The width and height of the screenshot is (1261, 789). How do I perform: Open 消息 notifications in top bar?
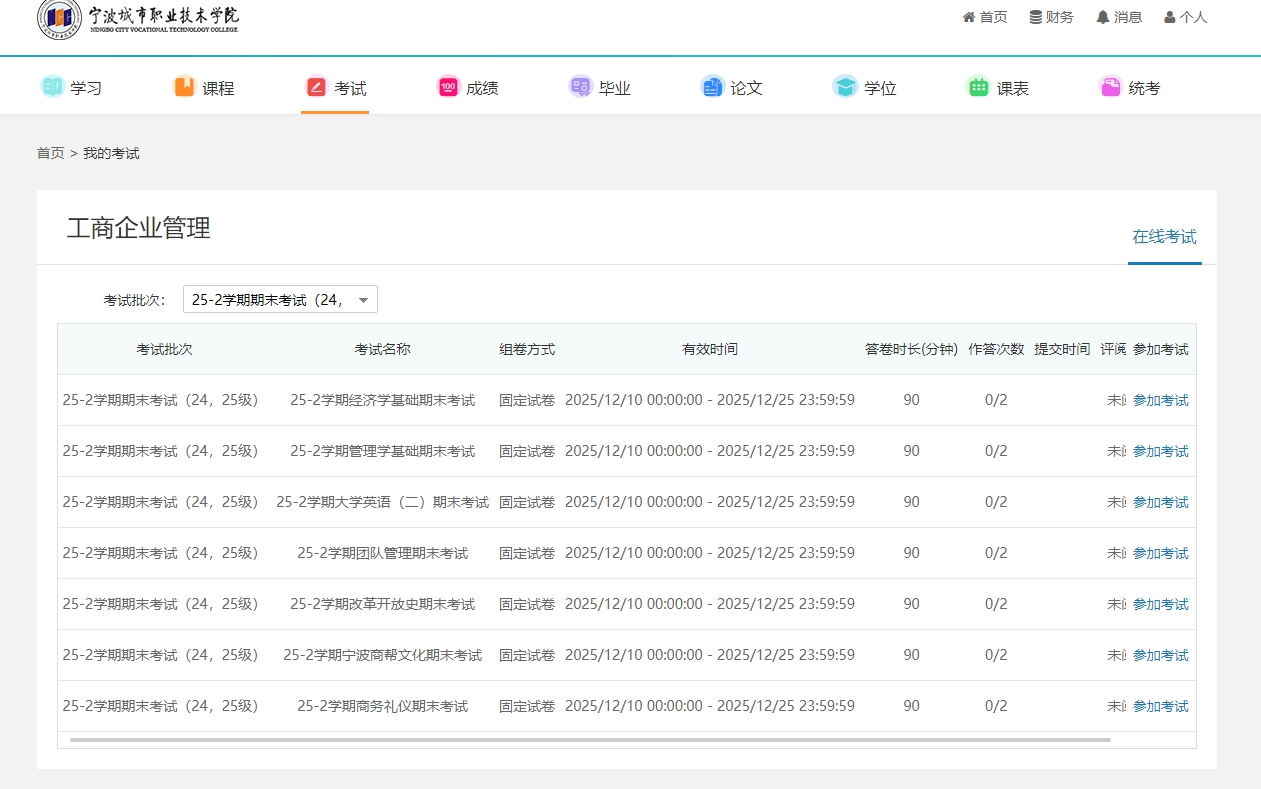(1119, 17)
